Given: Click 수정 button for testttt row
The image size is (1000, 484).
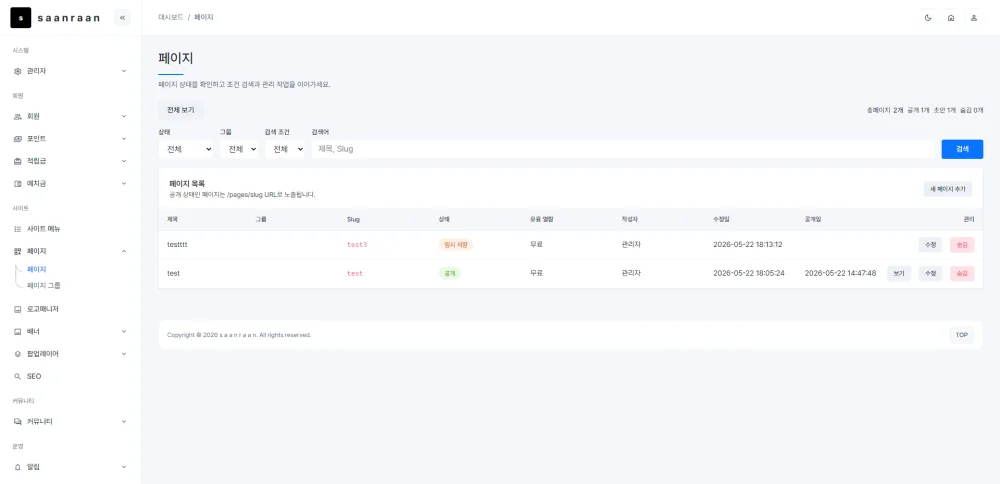Looking at the screenshot, I should click(930, 245).
